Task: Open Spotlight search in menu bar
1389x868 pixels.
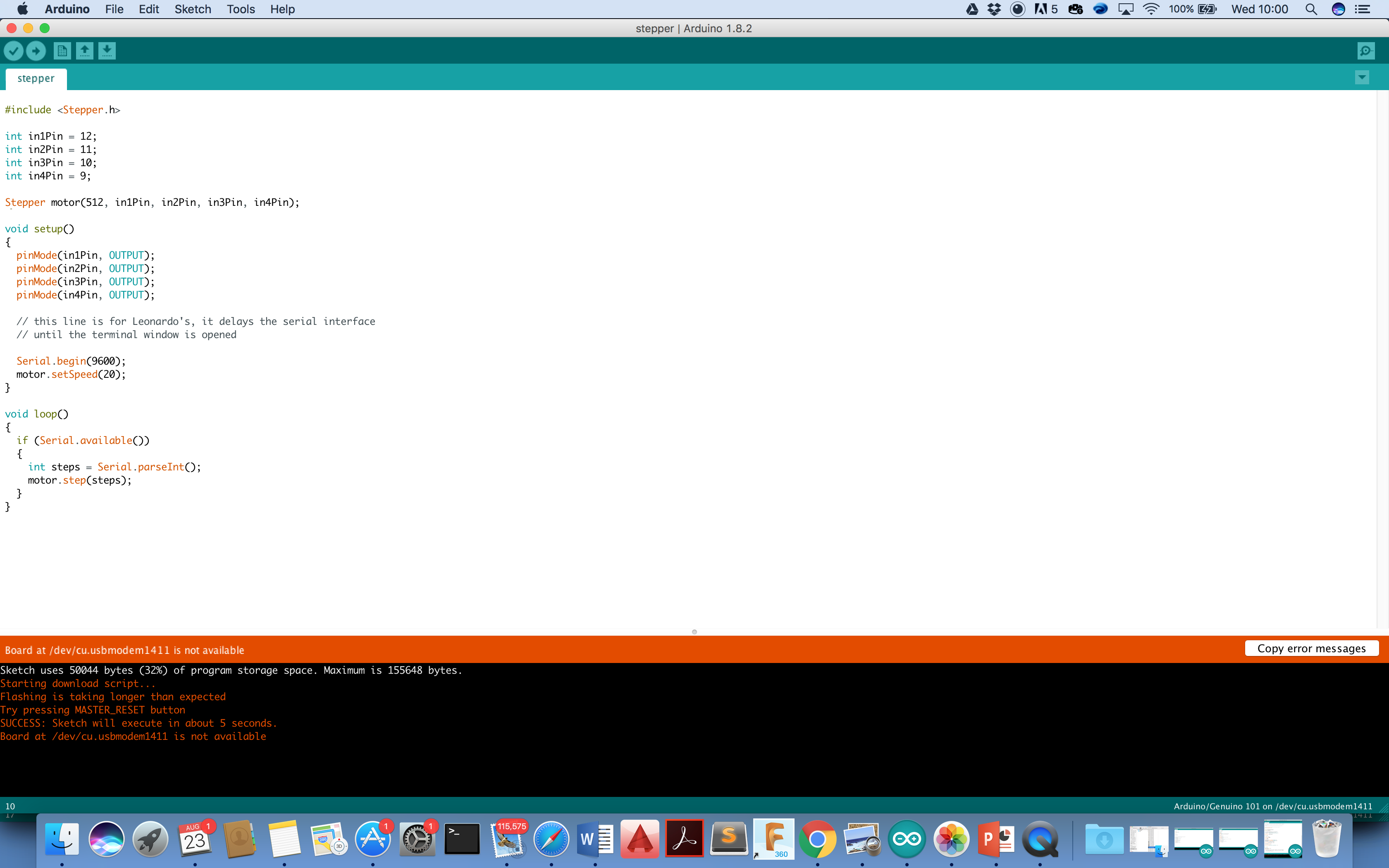Action: [x=1311, y=9]
